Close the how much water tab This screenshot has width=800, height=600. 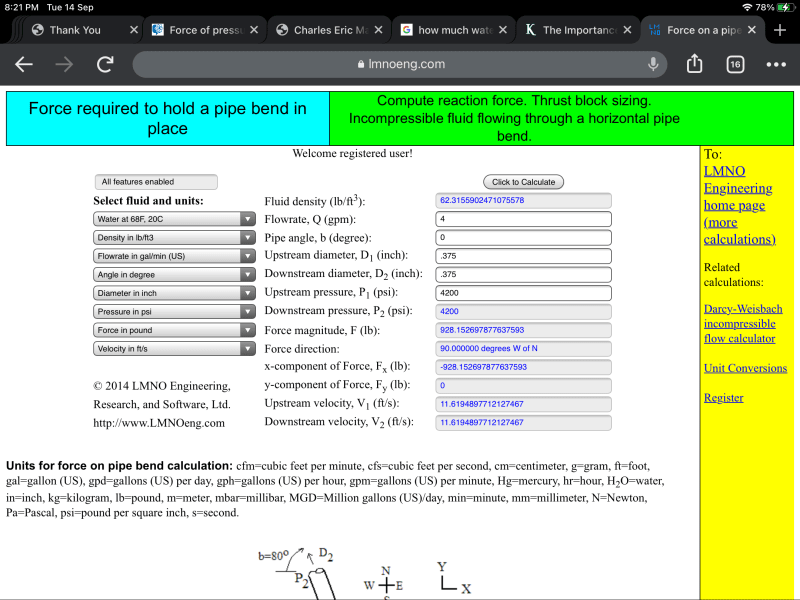click(503, 30)
